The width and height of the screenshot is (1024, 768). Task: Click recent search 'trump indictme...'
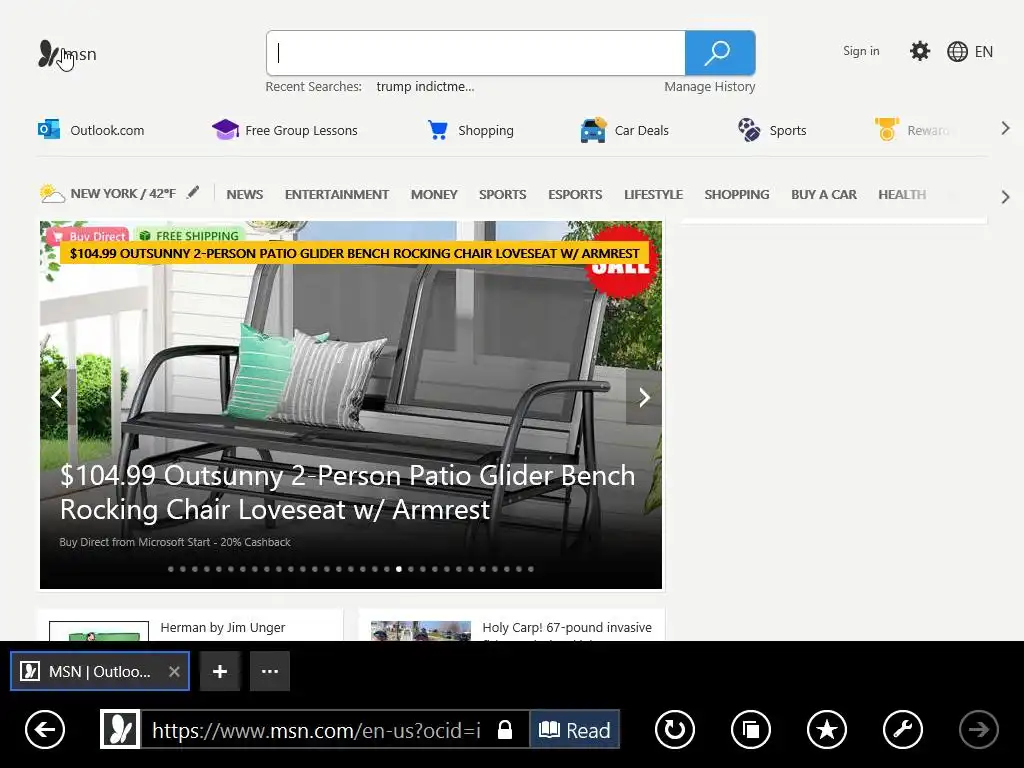[425, 86]
